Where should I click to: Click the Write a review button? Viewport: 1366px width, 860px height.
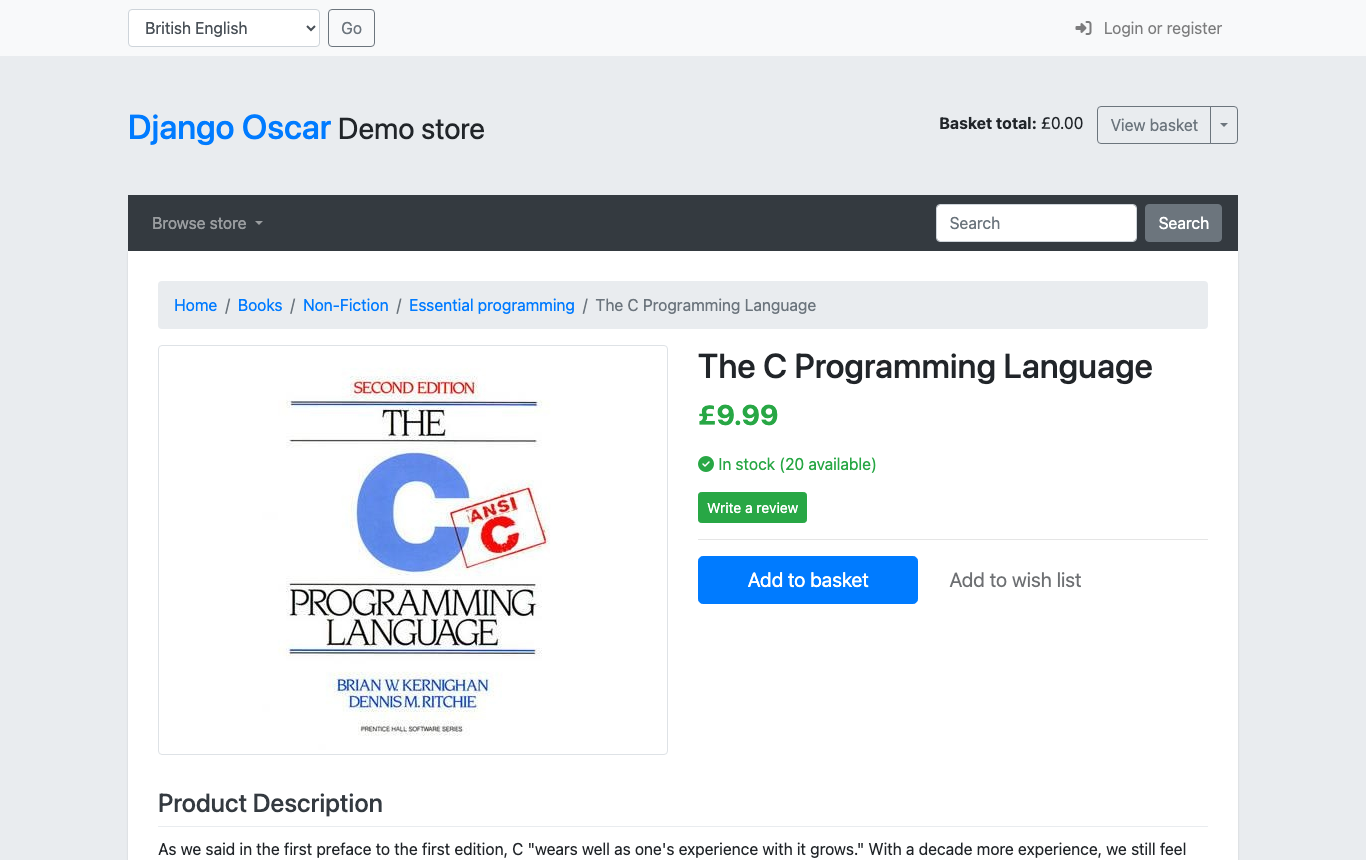pos(752,508)
